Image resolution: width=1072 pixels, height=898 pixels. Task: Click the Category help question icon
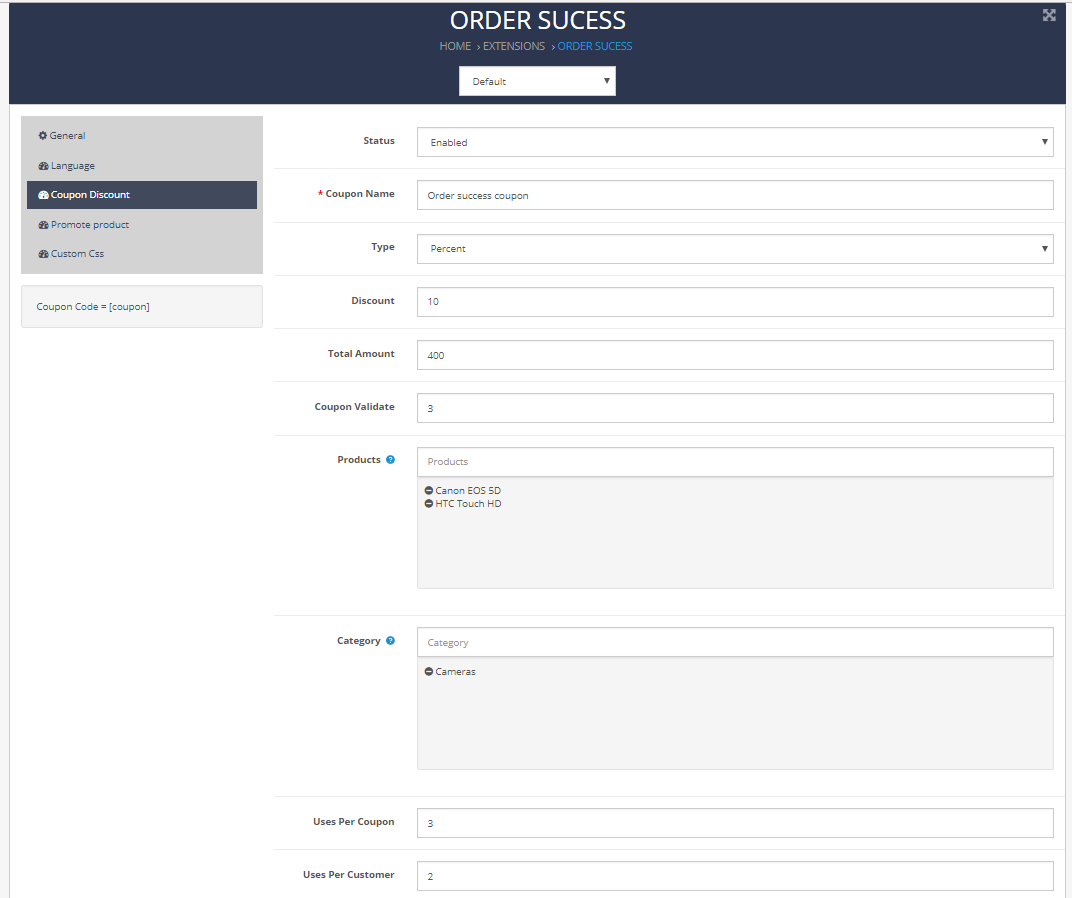[x=390, y=641]
